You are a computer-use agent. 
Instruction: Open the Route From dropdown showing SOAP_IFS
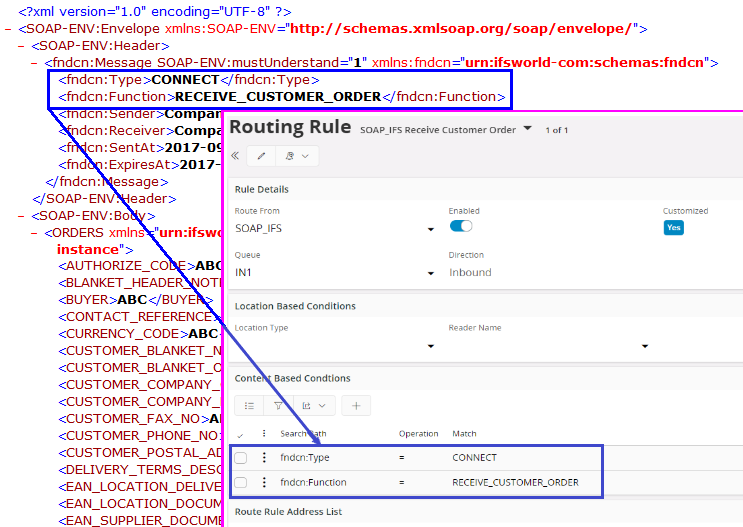430,230
